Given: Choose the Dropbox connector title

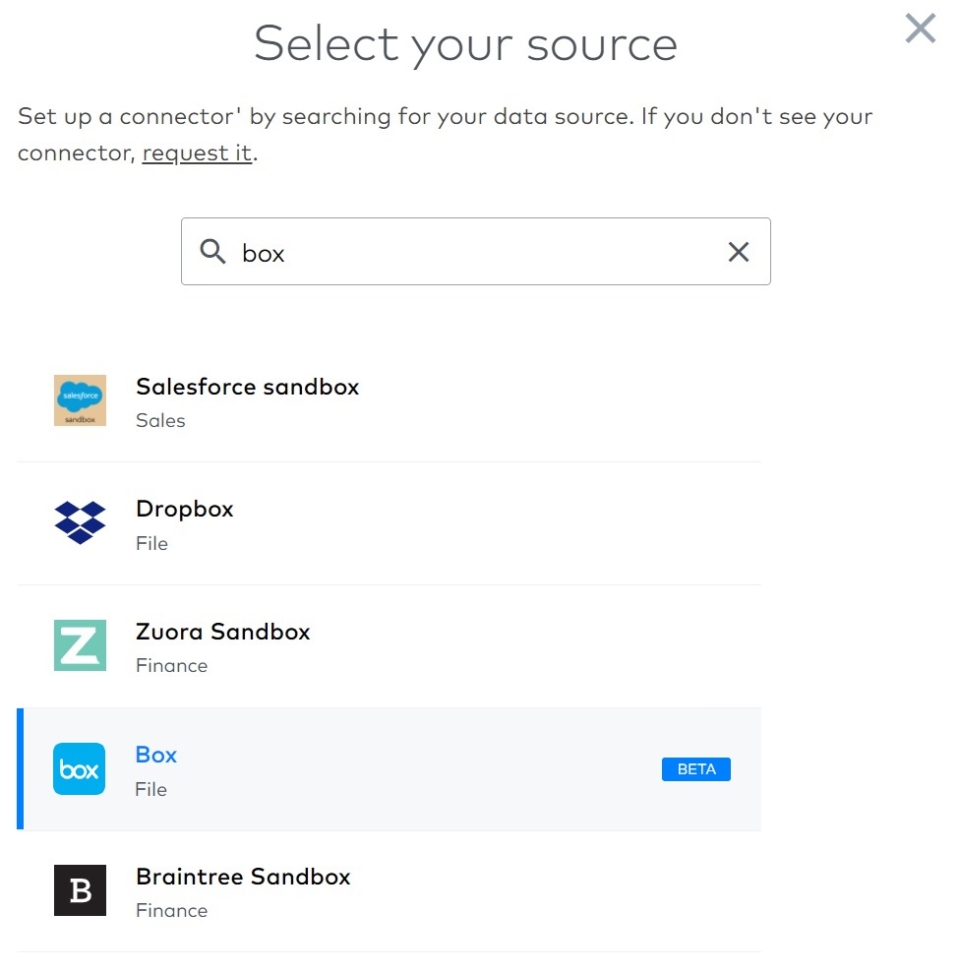Looking at the screenshot, I should click(x=184, y=509).
